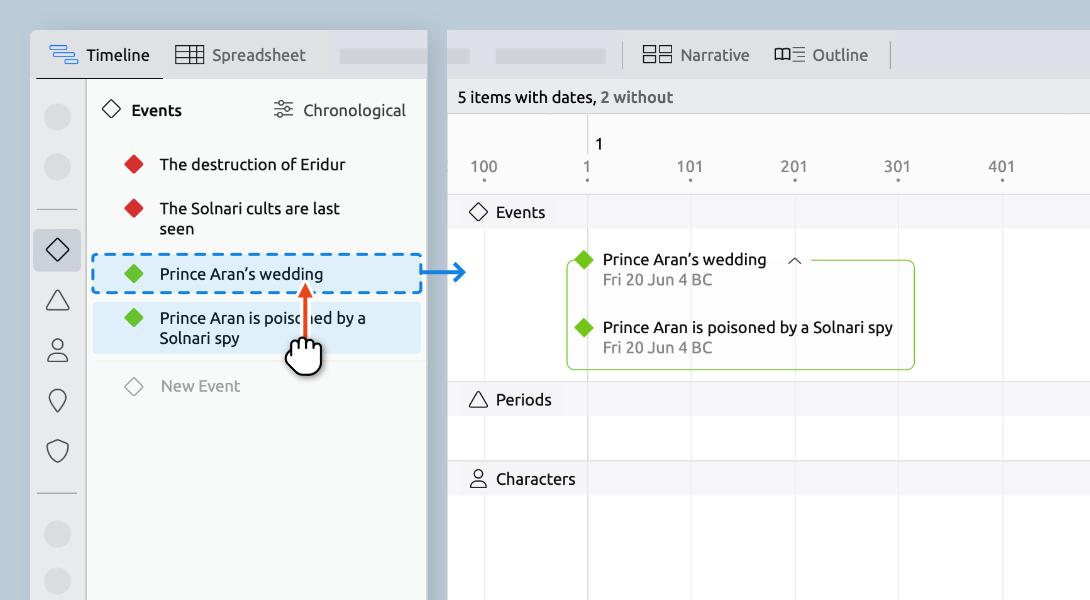1090x600 pixels.
Task: Click the 101 mark on the time ruler
Action: coord(690,167)
